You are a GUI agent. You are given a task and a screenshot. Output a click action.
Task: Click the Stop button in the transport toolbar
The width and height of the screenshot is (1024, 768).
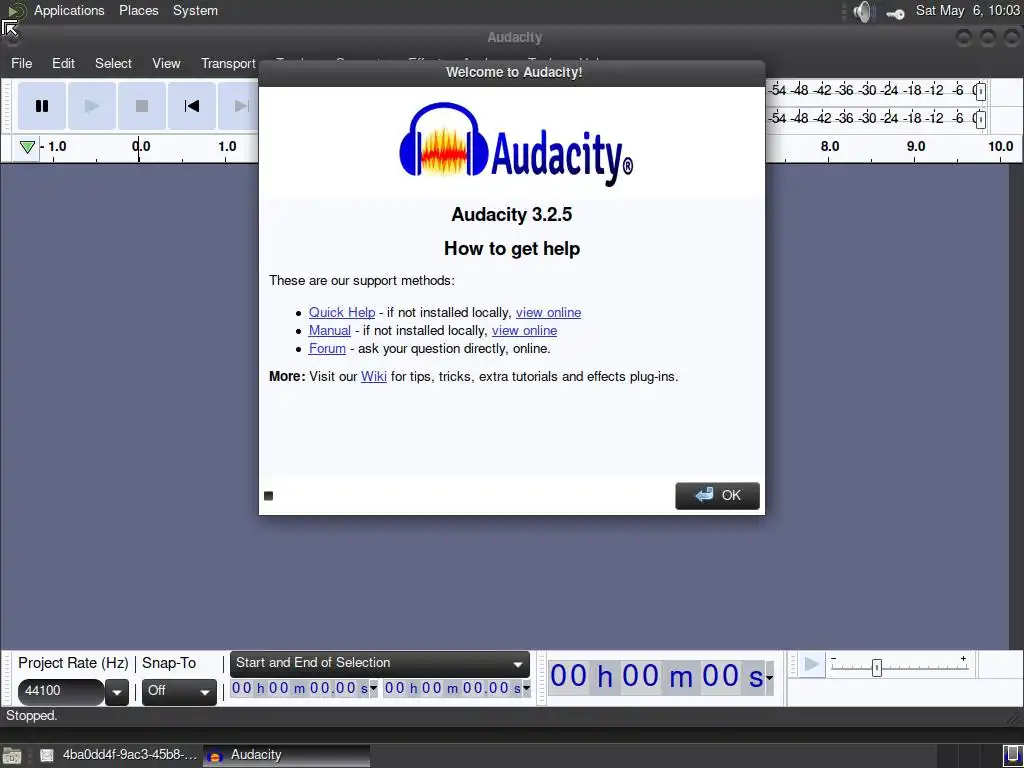(142, 106)
